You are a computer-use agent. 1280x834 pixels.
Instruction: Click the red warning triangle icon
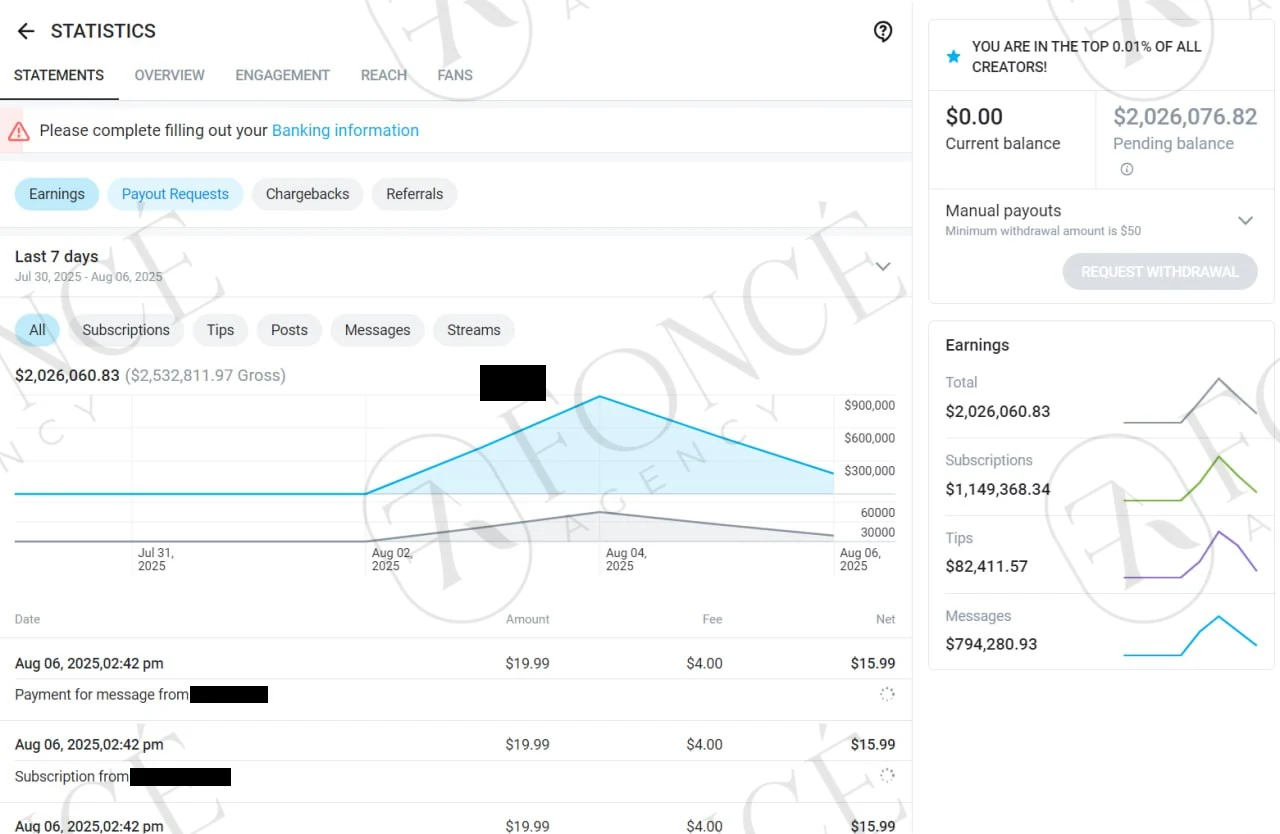click(18, 131)
